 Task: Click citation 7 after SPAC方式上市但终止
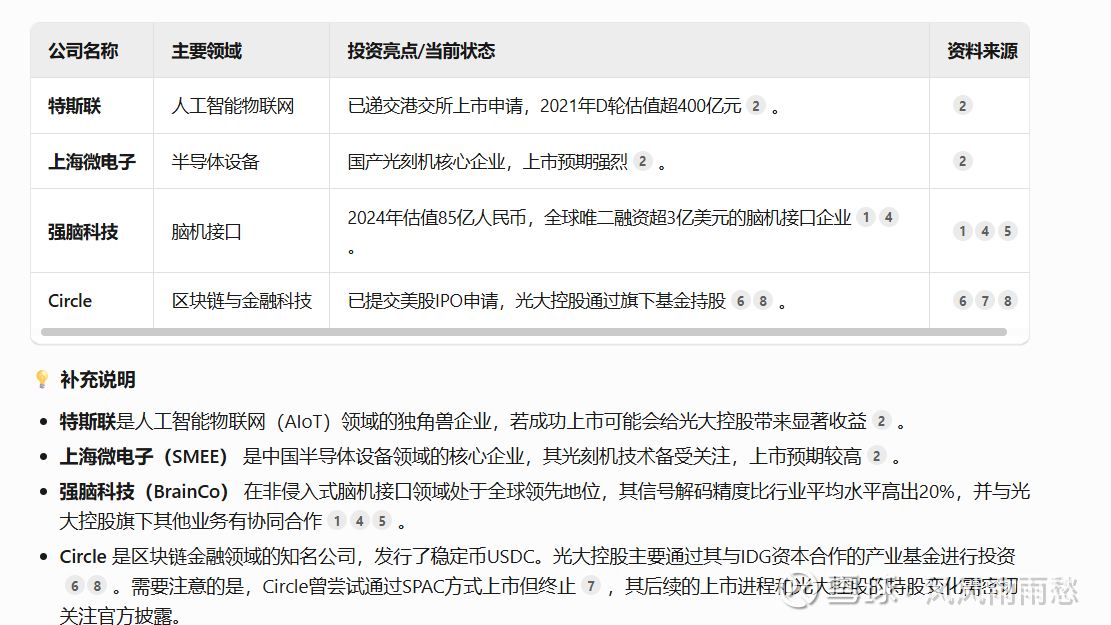tap(591, 585)
